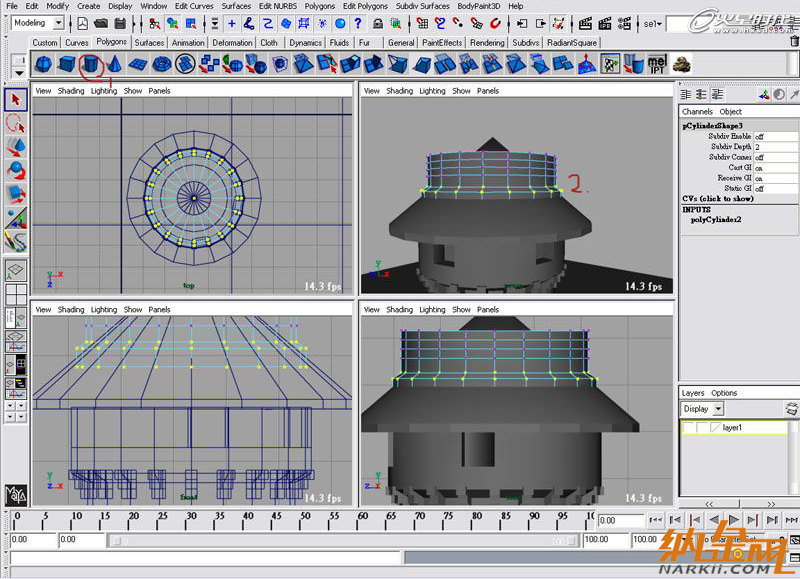Click the range slider bar below timeline

(x=340, y=540)
